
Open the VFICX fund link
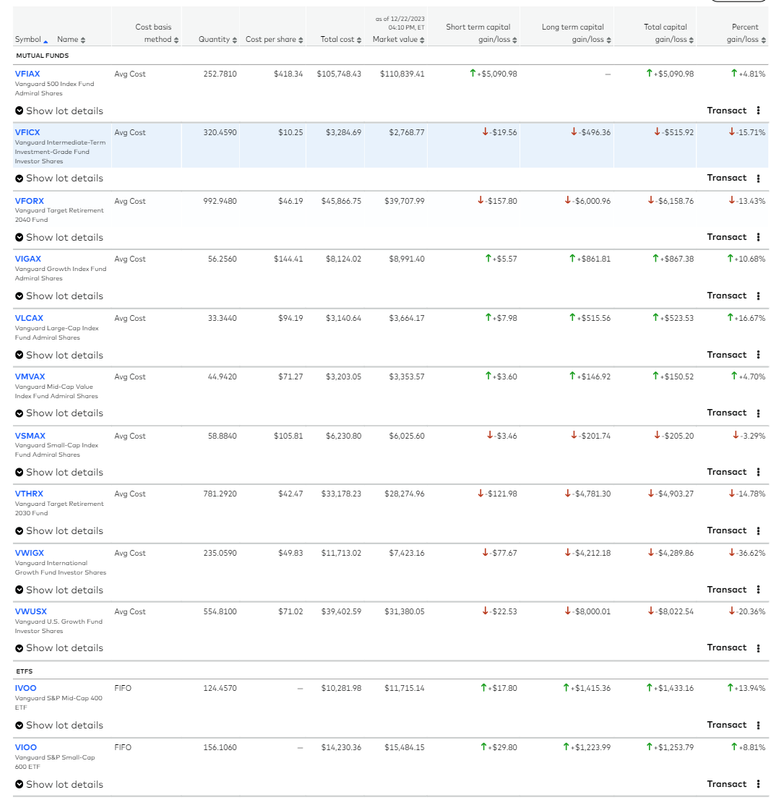pyautogui.click(x=27, y=133)
